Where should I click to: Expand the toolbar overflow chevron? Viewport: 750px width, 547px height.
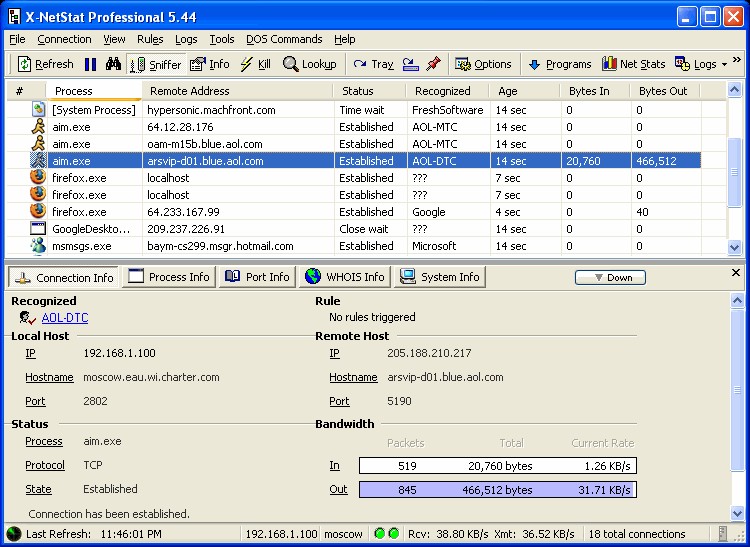(737, 61)
